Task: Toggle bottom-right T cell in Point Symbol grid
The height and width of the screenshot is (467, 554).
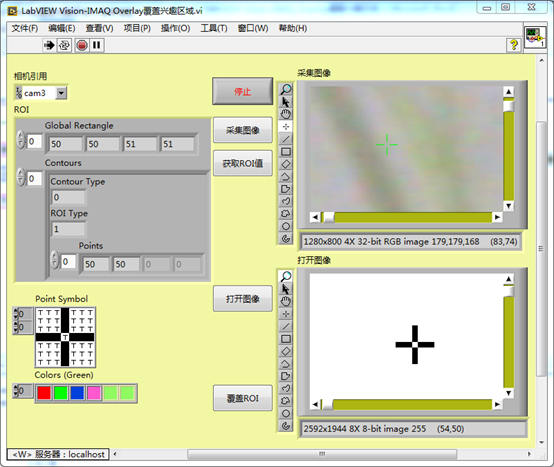Action: 90,362
